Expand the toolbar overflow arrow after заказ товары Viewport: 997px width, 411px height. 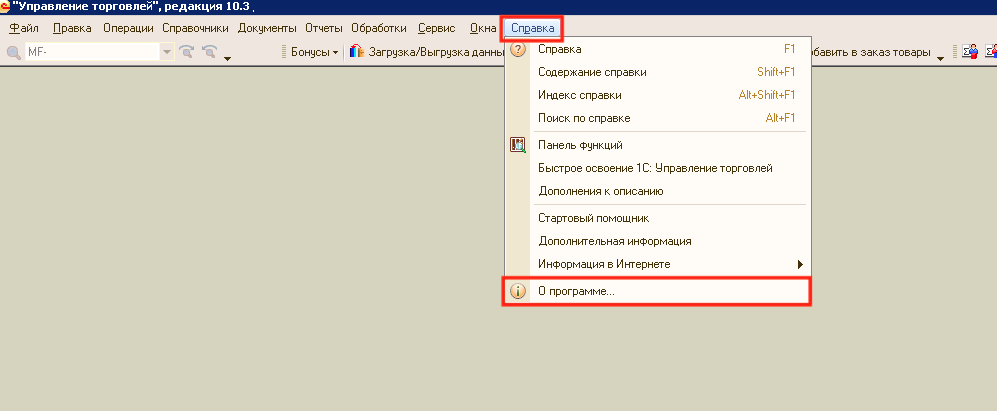[x=941, y=59]
